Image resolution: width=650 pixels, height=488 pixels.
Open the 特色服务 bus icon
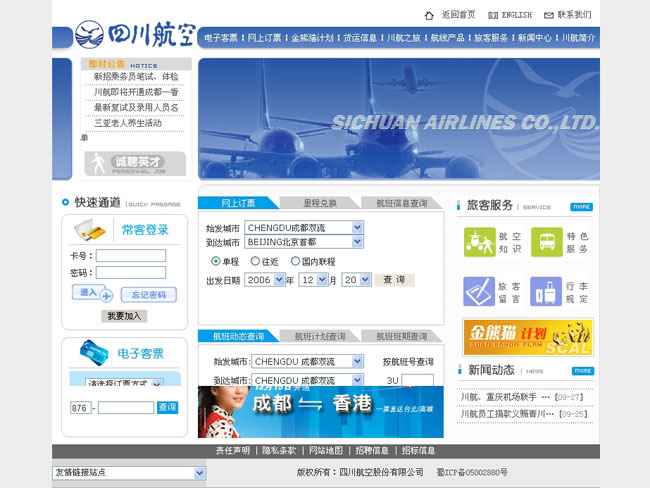click(x=546, y=242)
